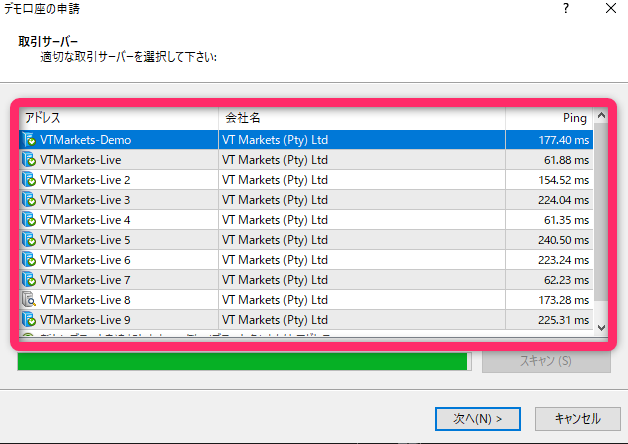The height and width of the screenshot is (444, 628).
Task: Click the 240.50 ms ping value
Action: 564,240
